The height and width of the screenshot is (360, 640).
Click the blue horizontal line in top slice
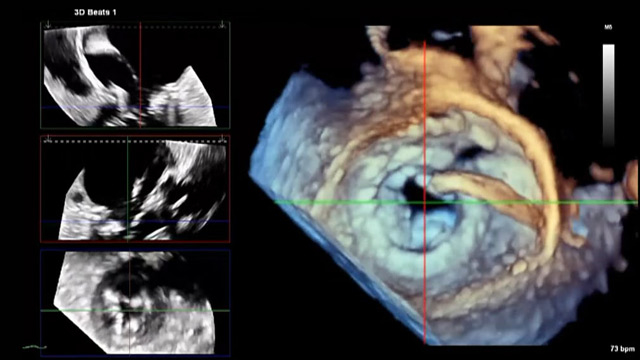click(x=135, y=107)
